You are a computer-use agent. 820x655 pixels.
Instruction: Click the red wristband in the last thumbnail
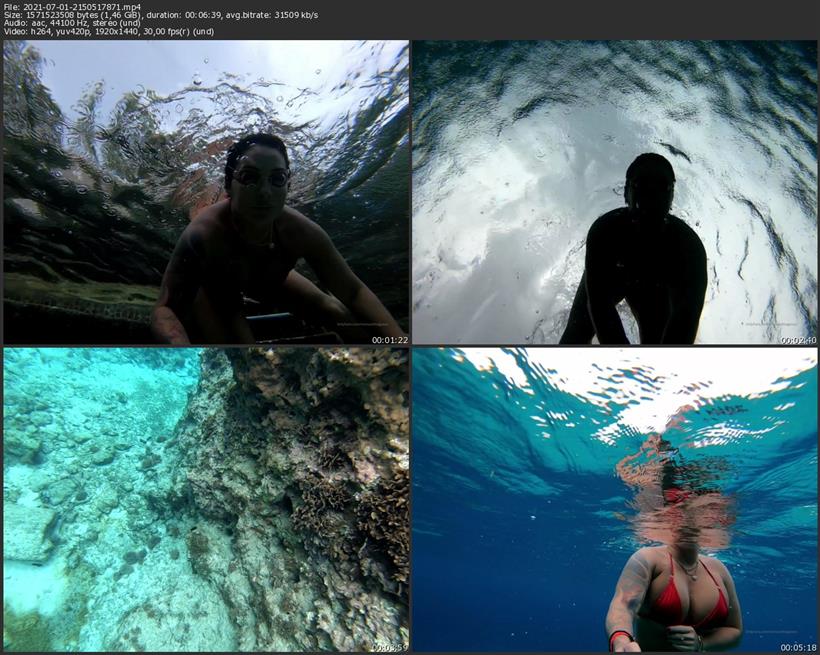pyautogui.click(x=620, y=636)
